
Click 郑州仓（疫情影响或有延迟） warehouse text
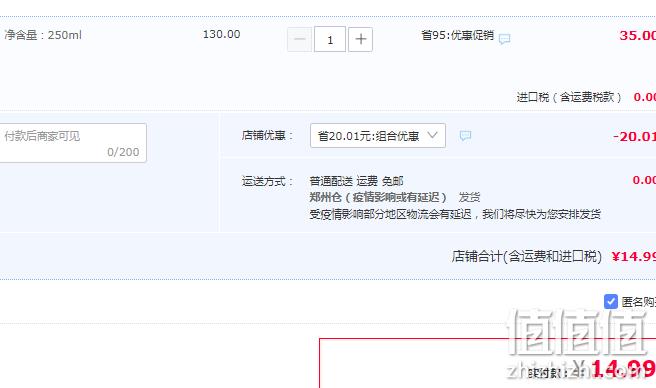(379, 197)
